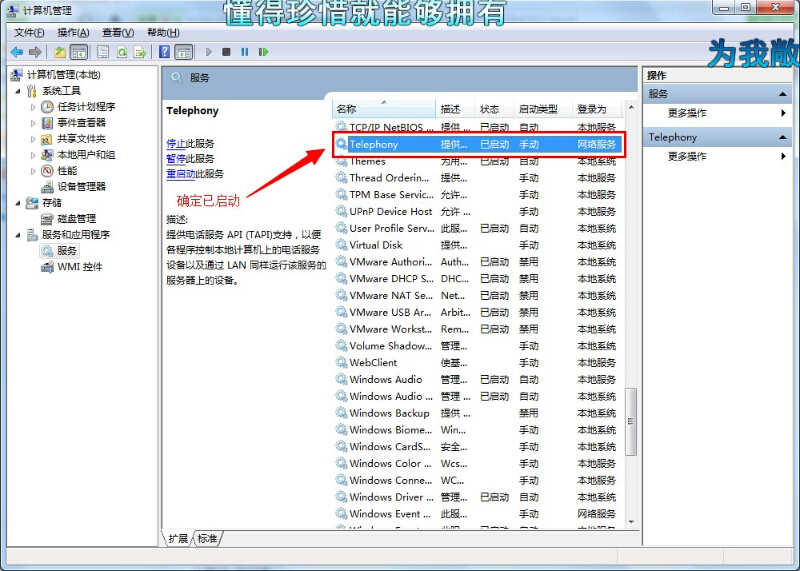Click the Refresh toolbar icon
This screenshot has width=800, height=571.
click(x=123, y=52)
